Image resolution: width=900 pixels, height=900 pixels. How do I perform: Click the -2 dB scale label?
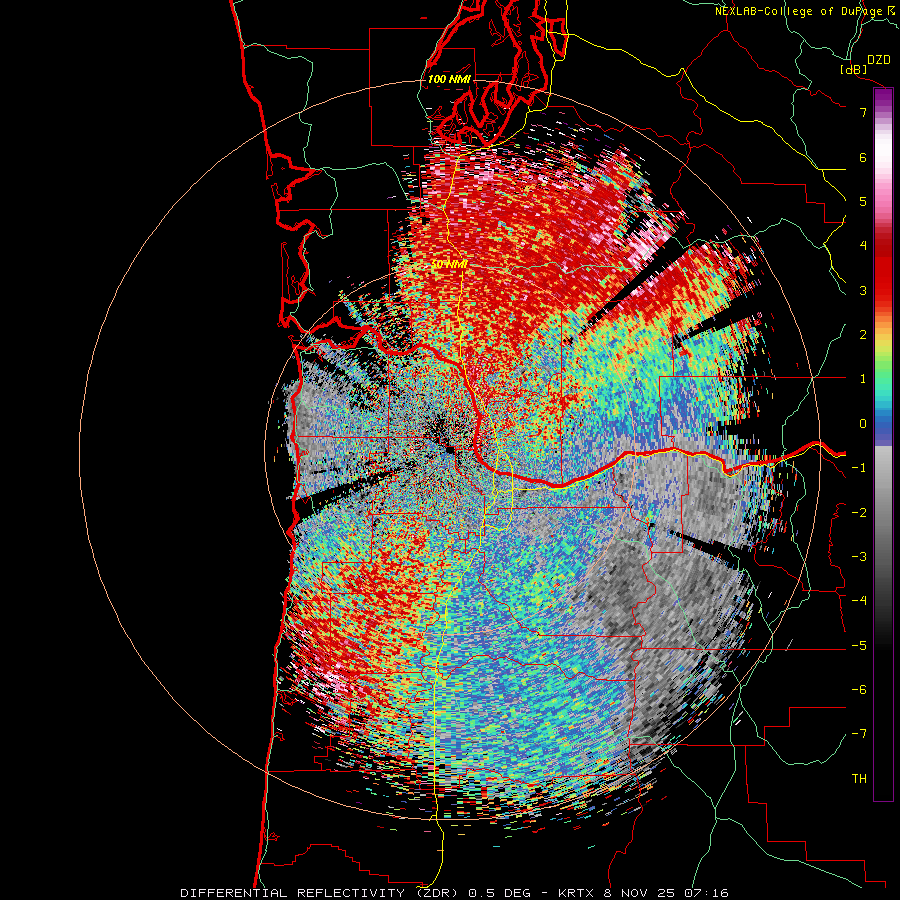(859, 512)
